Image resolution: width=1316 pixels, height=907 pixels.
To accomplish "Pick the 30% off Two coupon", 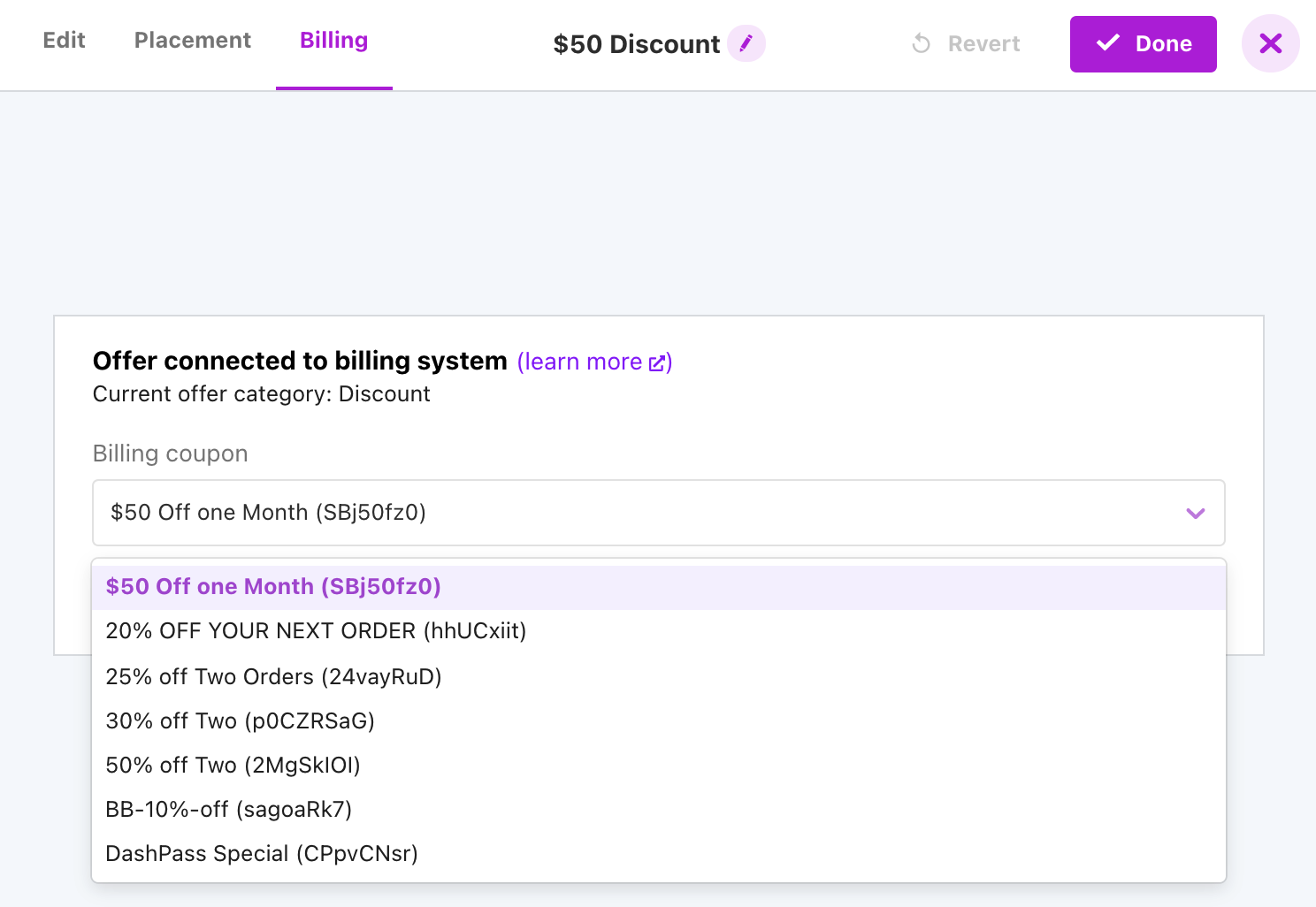I will click(x=241, y=720).
